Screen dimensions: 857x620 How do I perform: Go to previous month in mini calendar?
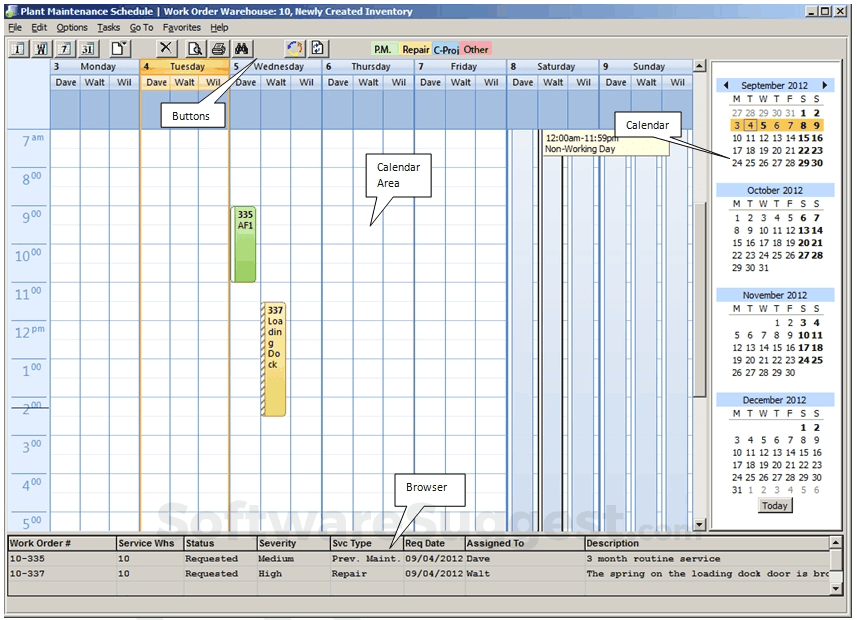[x=726, y=86]
